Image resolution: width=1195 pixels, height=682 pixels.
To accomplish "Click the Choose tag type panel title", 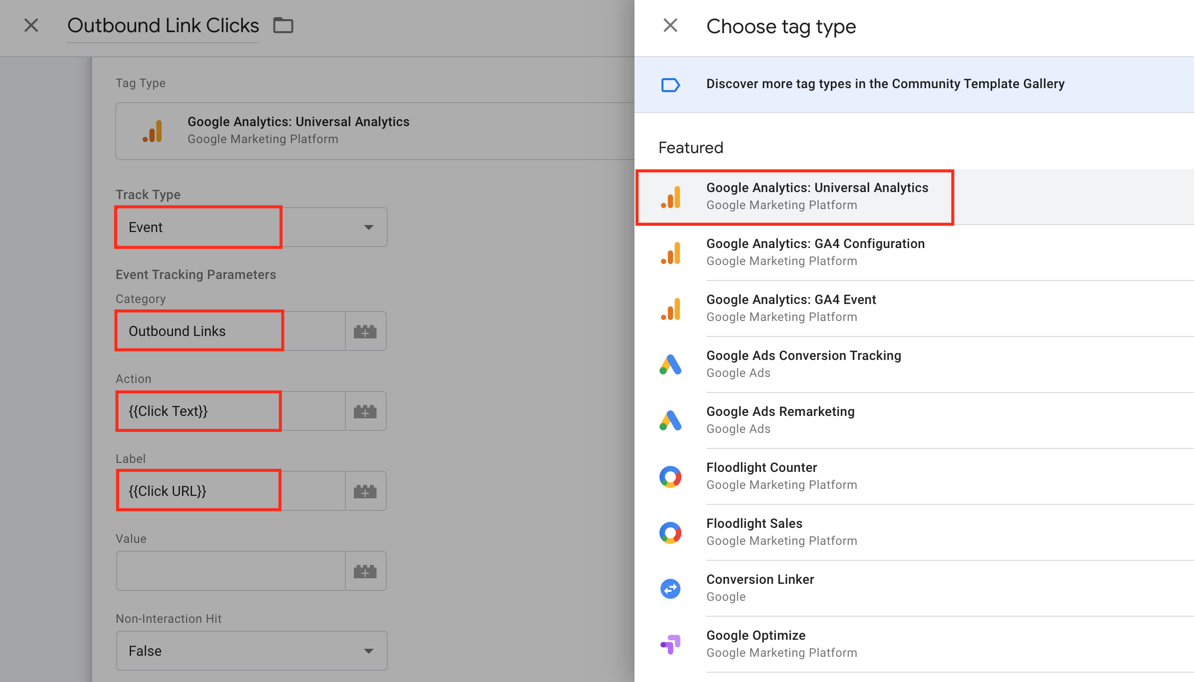I will [x=781, y=27].
